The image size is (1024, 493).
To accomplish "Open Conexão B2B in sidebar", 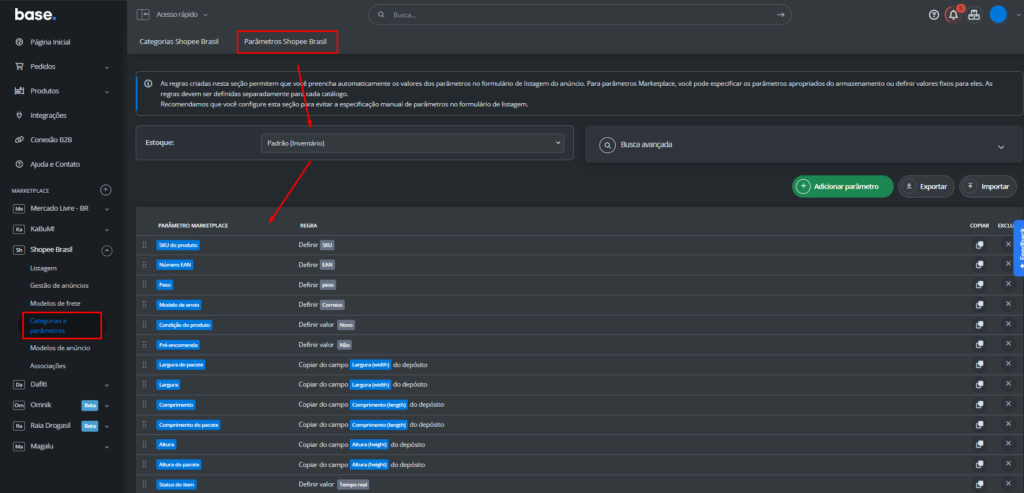I will pyautogui.click(x=50, y=140).
